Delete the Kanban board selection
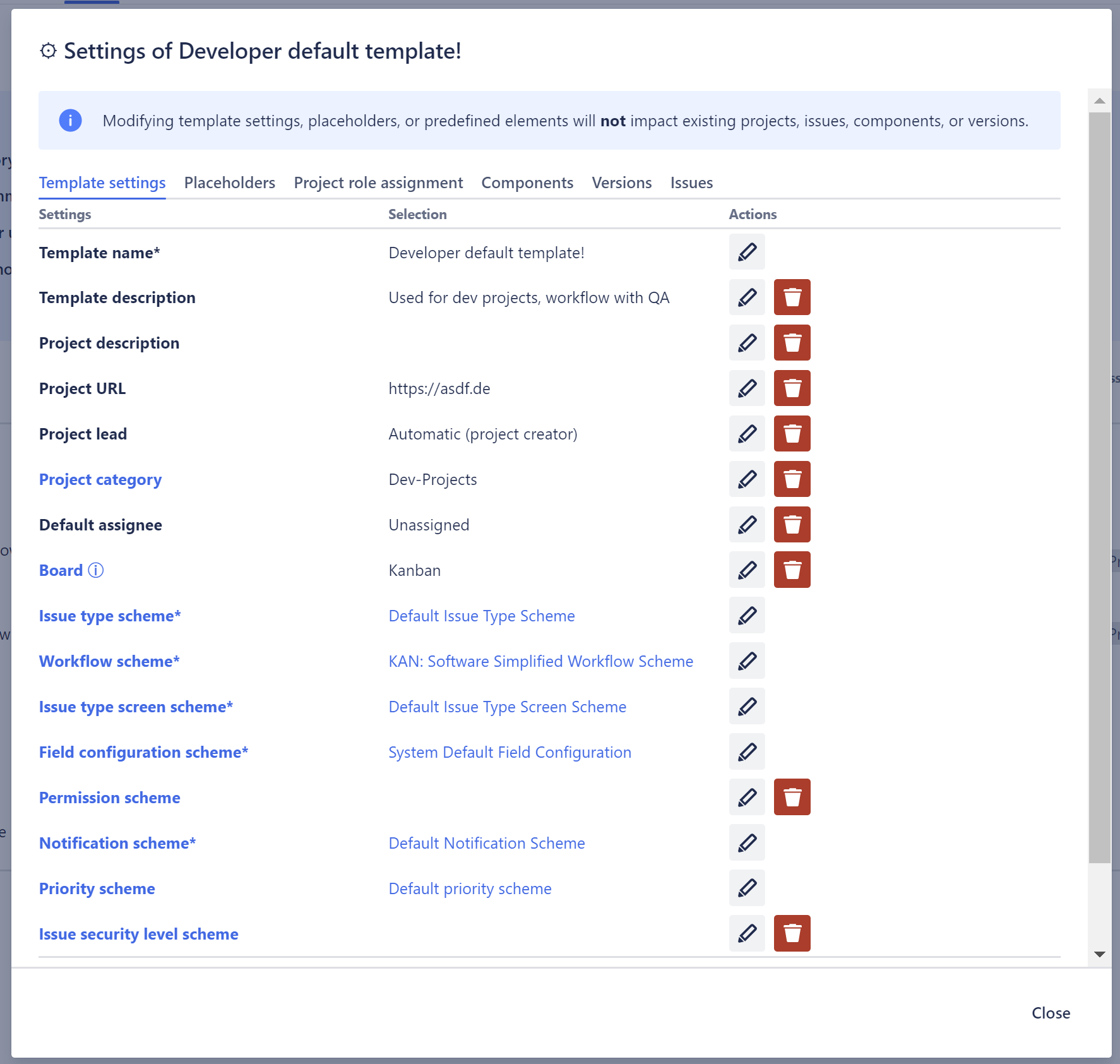This screenshot has height=1064, width=1120. tap(792, 570)
